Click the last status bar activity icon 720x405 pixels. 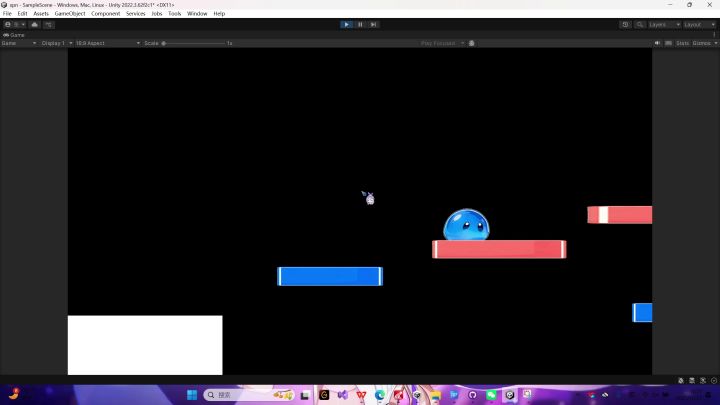click(x=714, y=380)
